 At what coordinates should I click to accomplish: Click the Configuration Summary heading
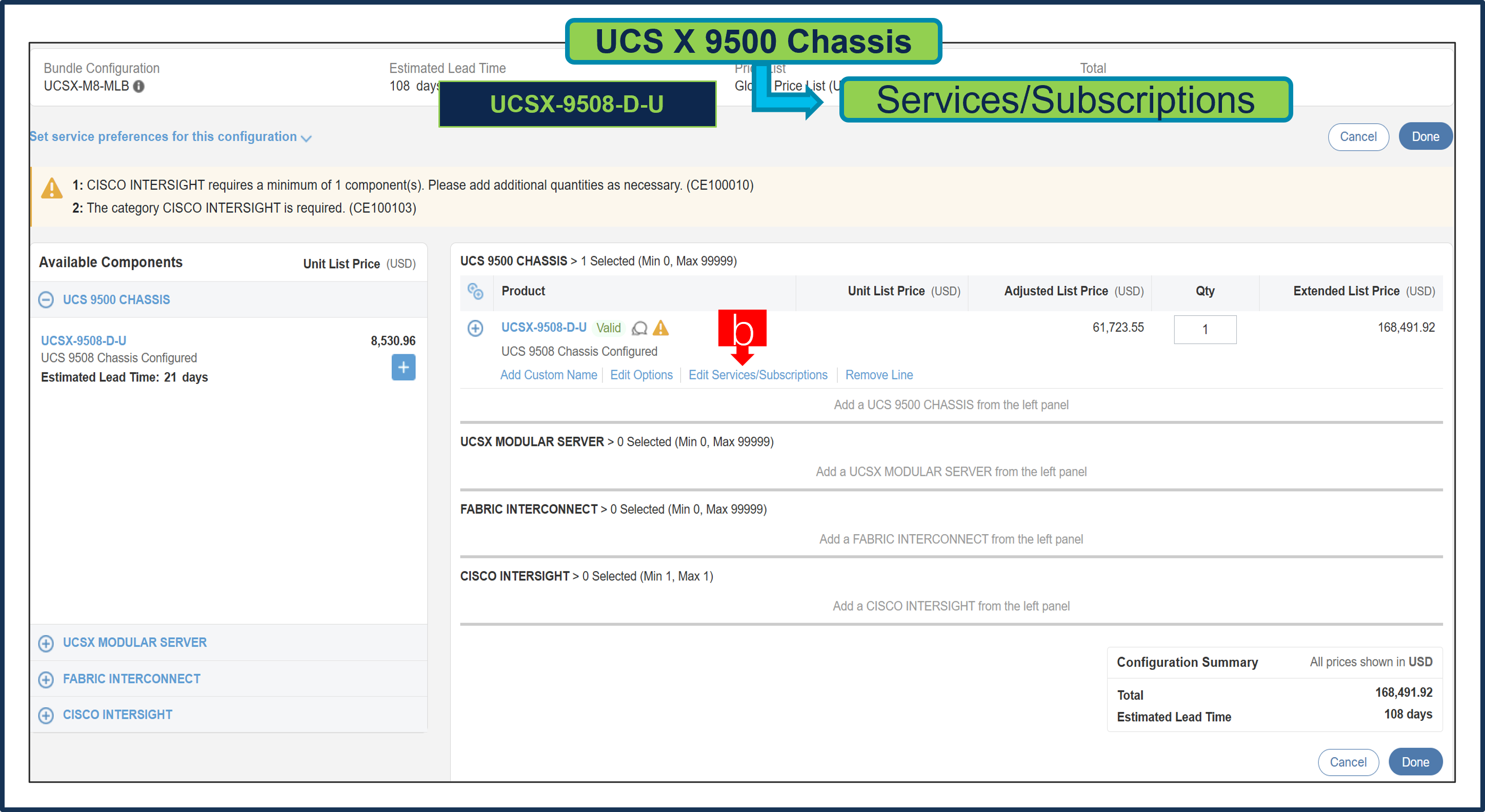[x=1188, y=662]
